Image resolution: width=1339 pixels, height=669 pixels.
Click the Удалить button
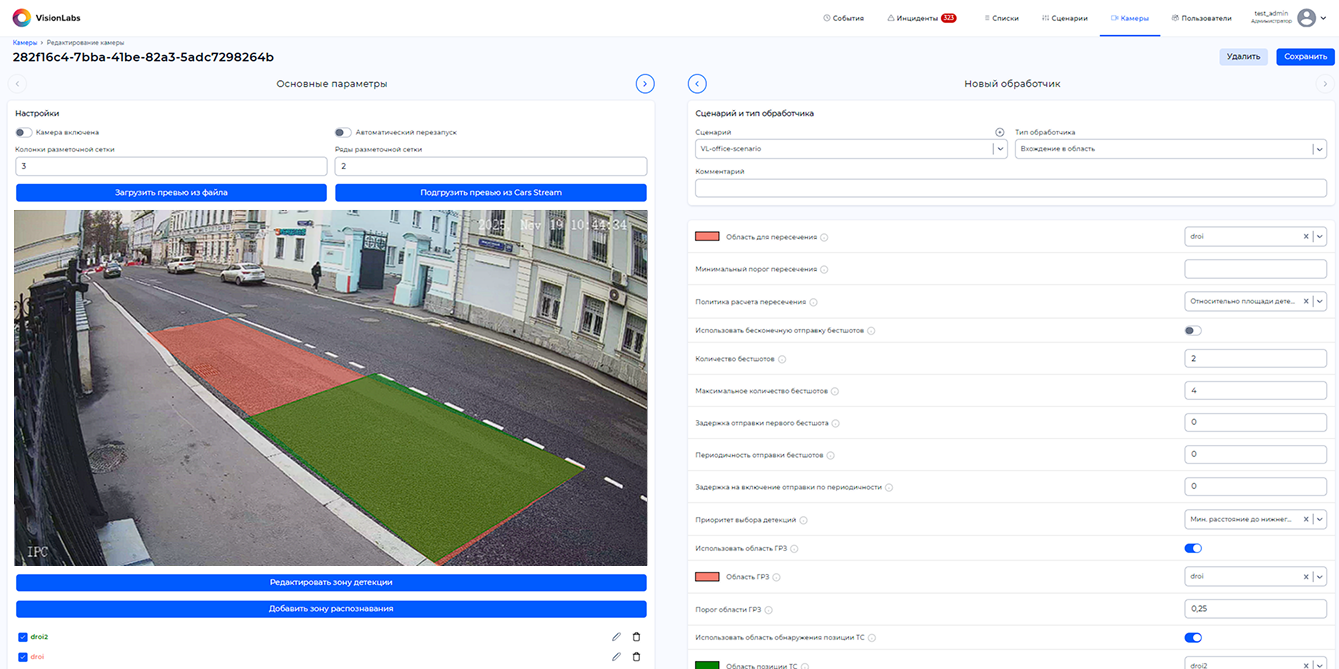(x=1243, y=57)
